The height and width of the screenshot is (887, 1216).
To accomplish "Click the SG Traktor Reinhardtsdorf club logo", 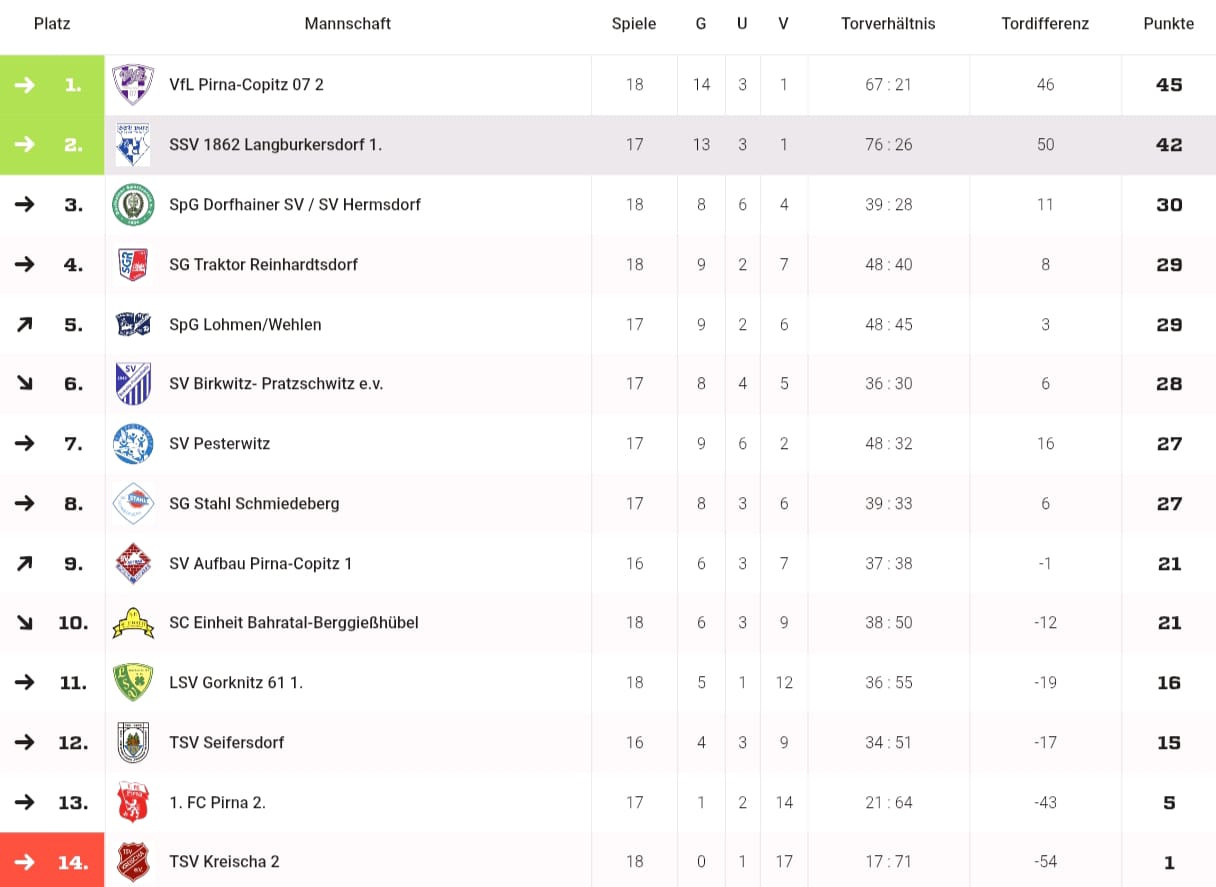I will point(132,265).
